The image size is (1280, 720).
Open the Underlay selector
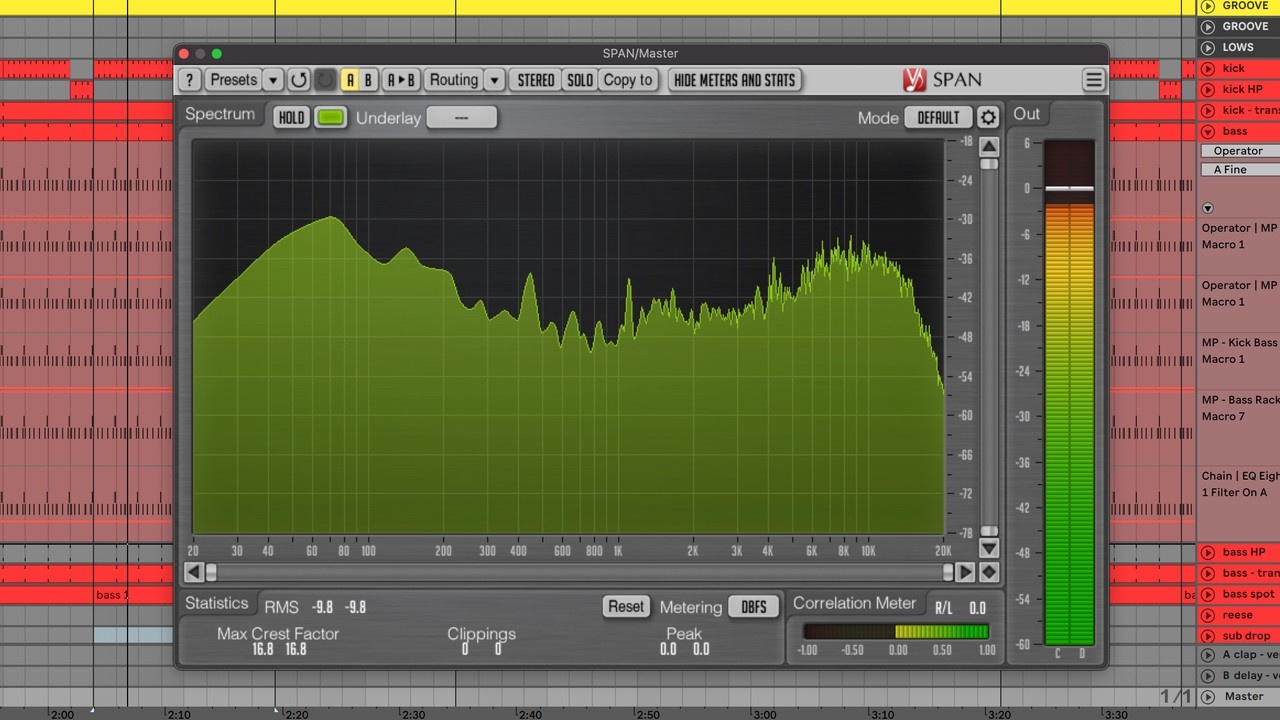coord(461,117)
